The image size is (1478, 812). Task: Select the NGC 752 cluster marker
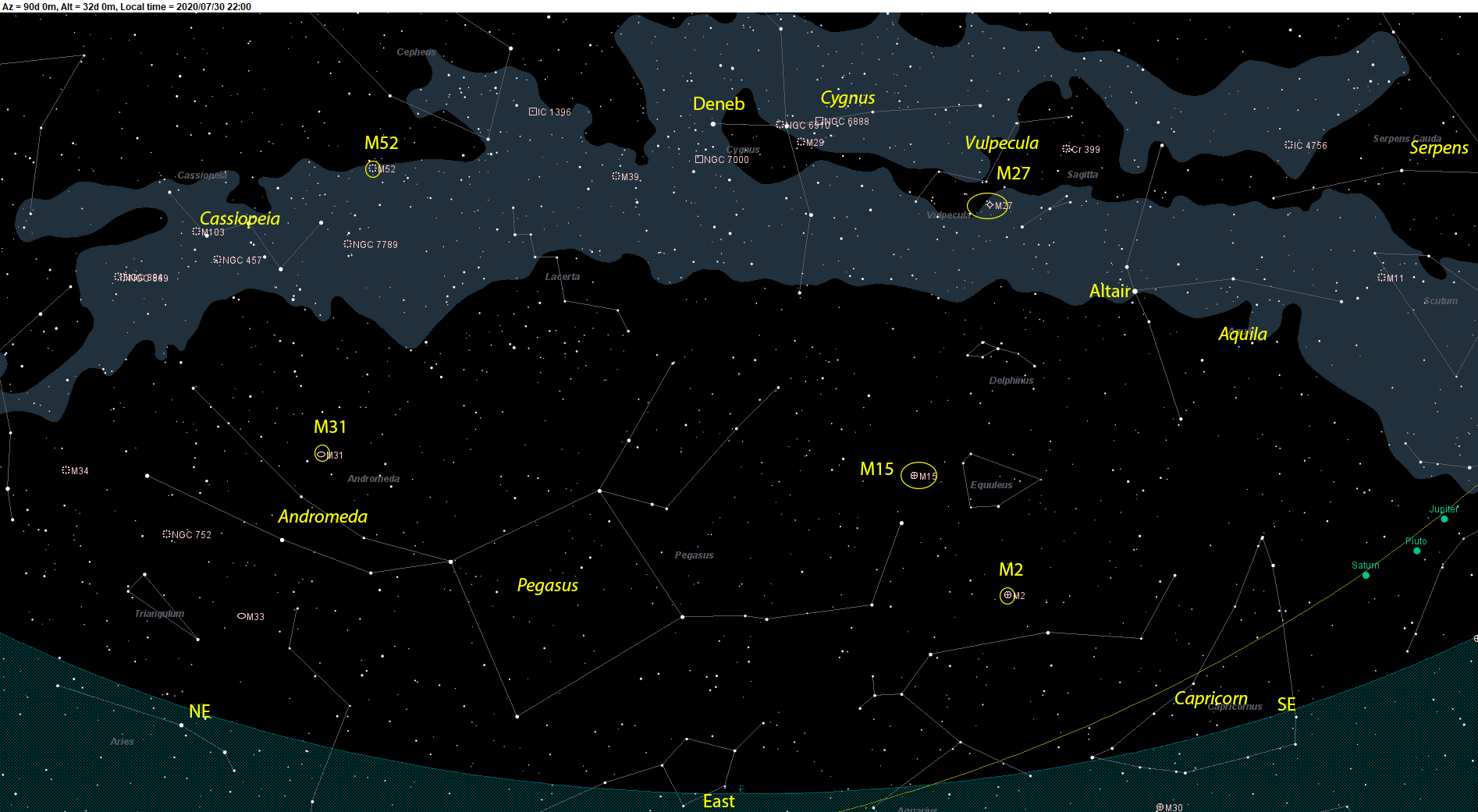coord(167,534)
